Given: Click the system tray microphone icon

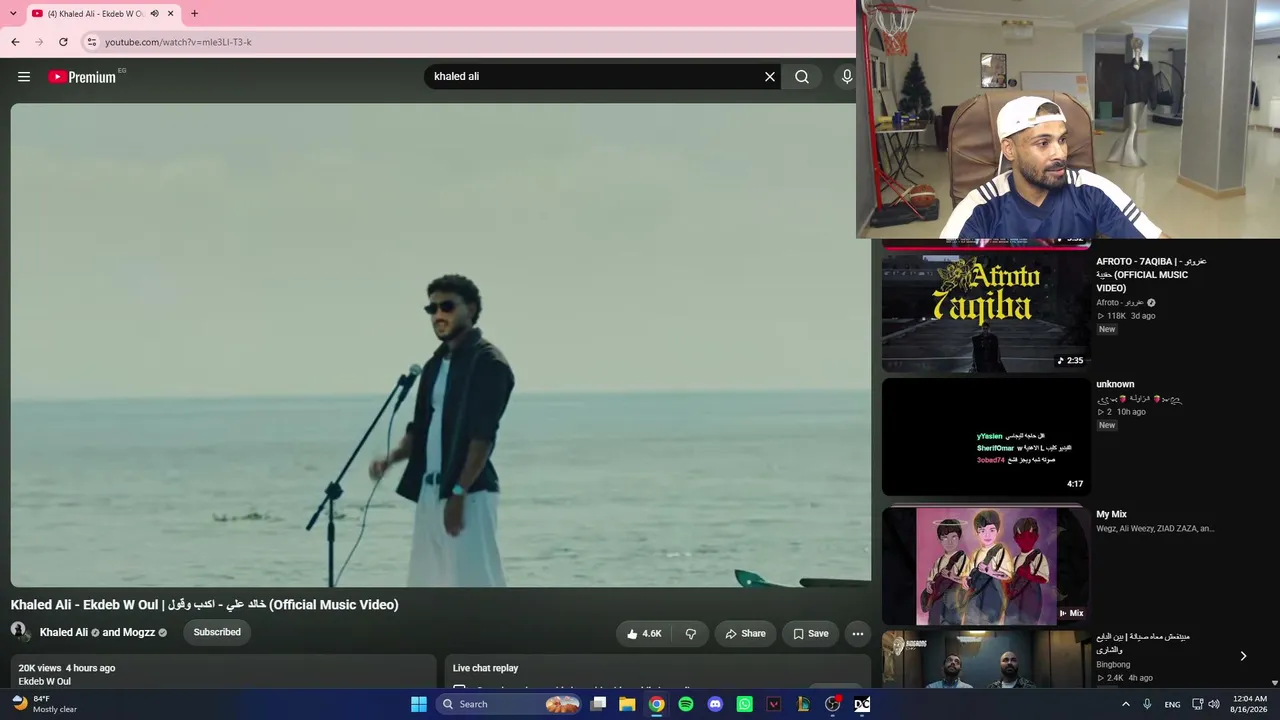Looking at the screenshot, I should (x=1147, y=704).
